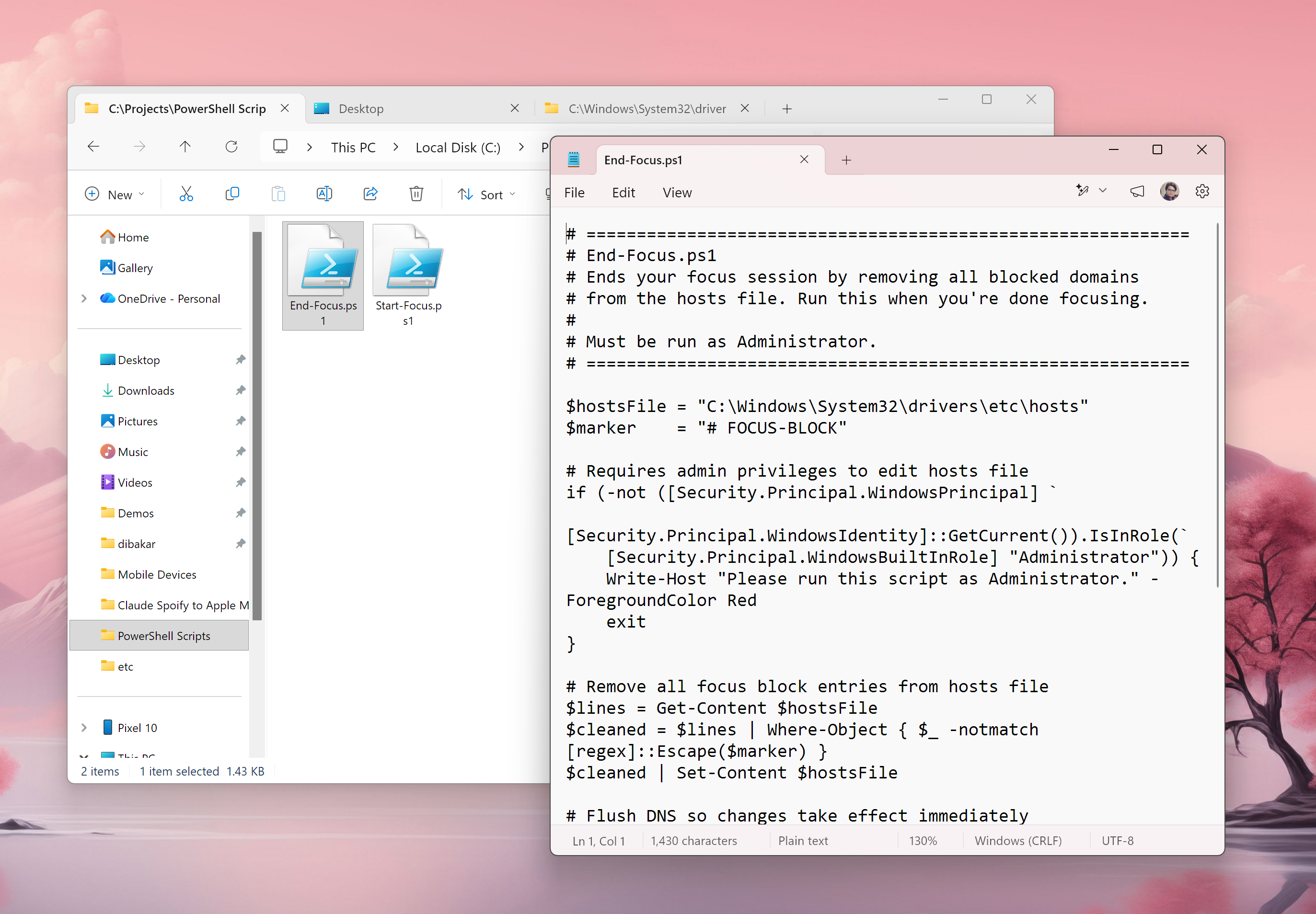1316x914 pixels.
Task: Click the Notepad account profile picture
Action: pyautogui.click(x=1170, y=191)
